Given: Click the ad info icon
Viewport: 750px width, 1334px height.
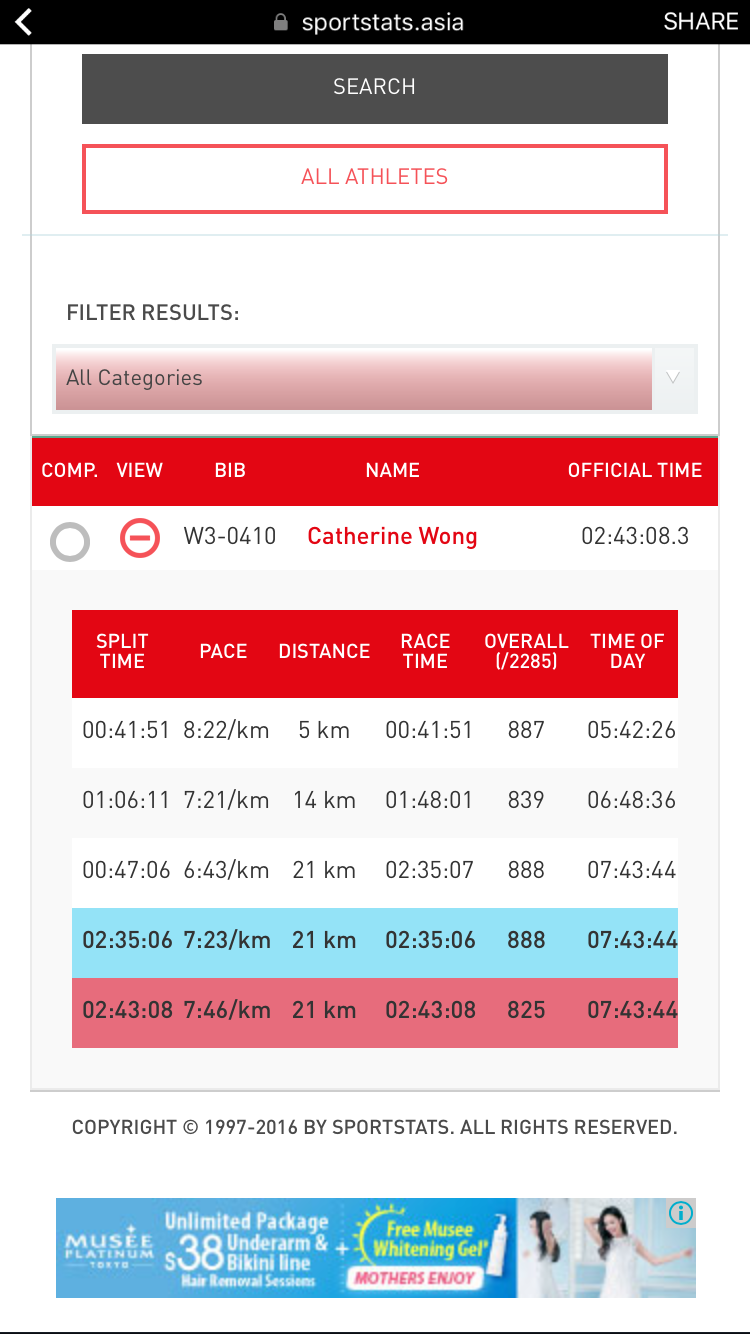Looking at the screenshot, I should point(680,1214).
